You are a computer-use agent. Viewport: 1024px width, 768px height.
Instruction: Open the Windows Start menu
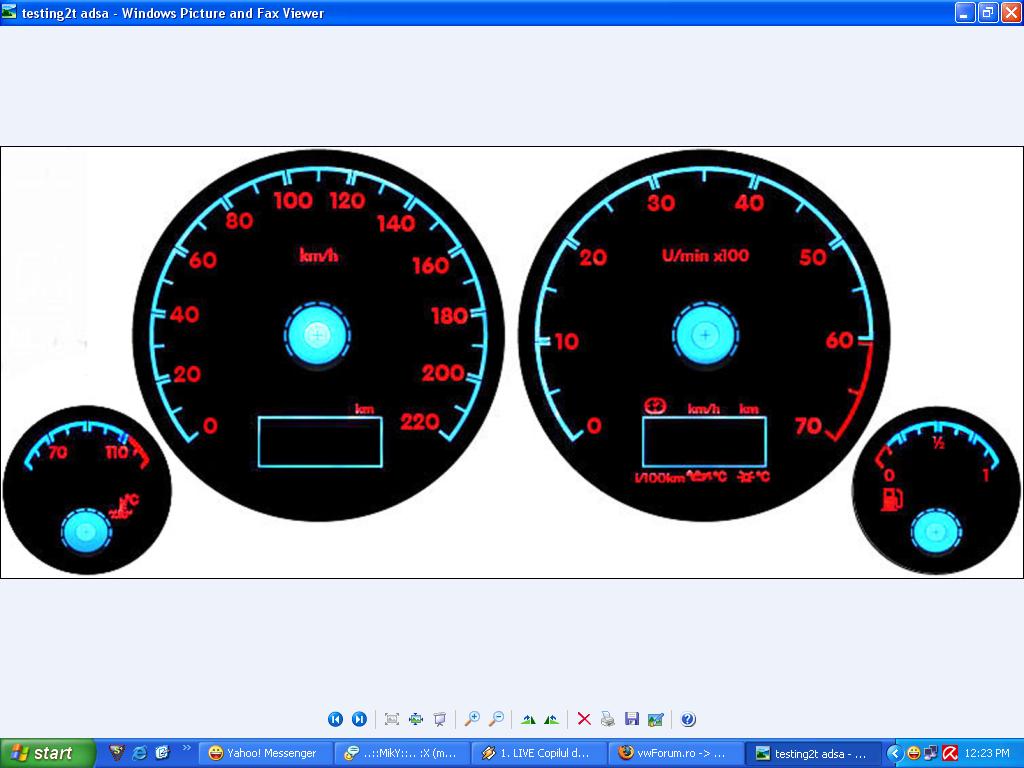(x=47, y=753)
